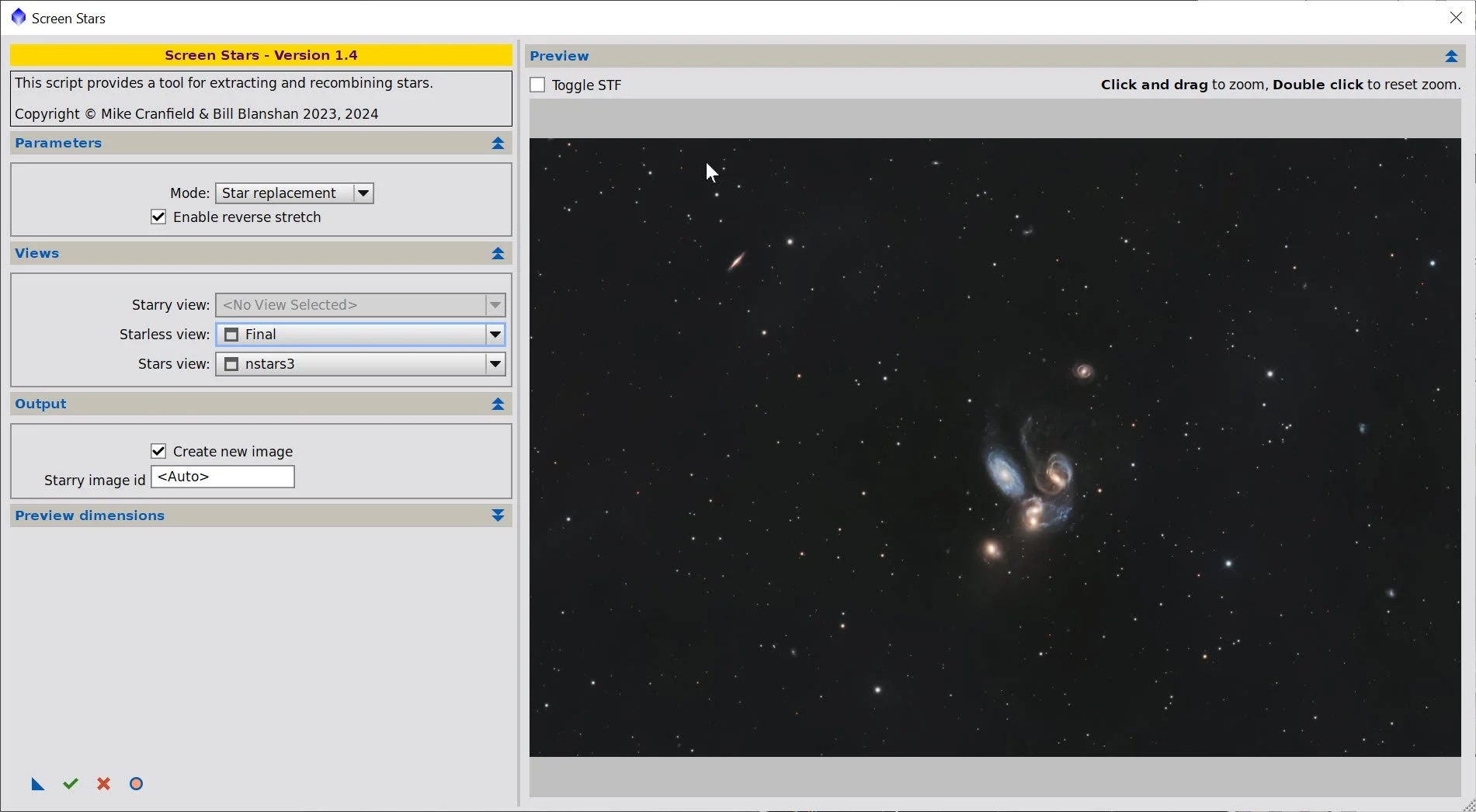Viewport: 1476px width, 812px height.
Task: Collapse the Preview panel
Action: [x=1451, y=57]
